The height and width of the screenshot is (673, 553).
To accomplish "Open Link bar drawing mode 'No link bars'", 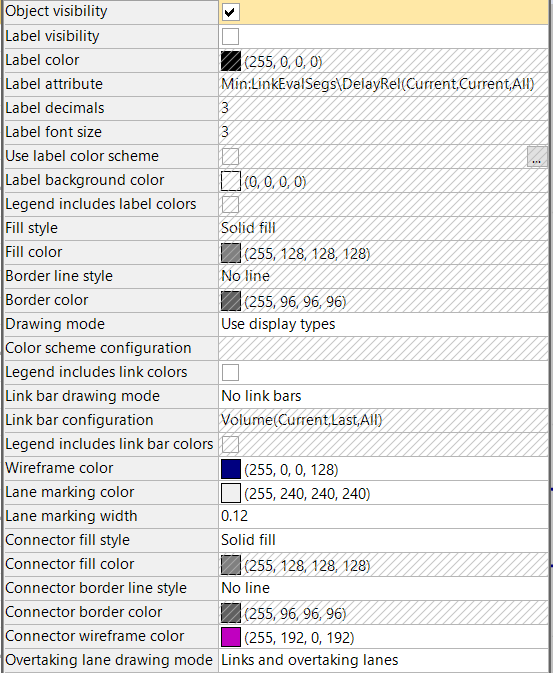I will (383, 396).
